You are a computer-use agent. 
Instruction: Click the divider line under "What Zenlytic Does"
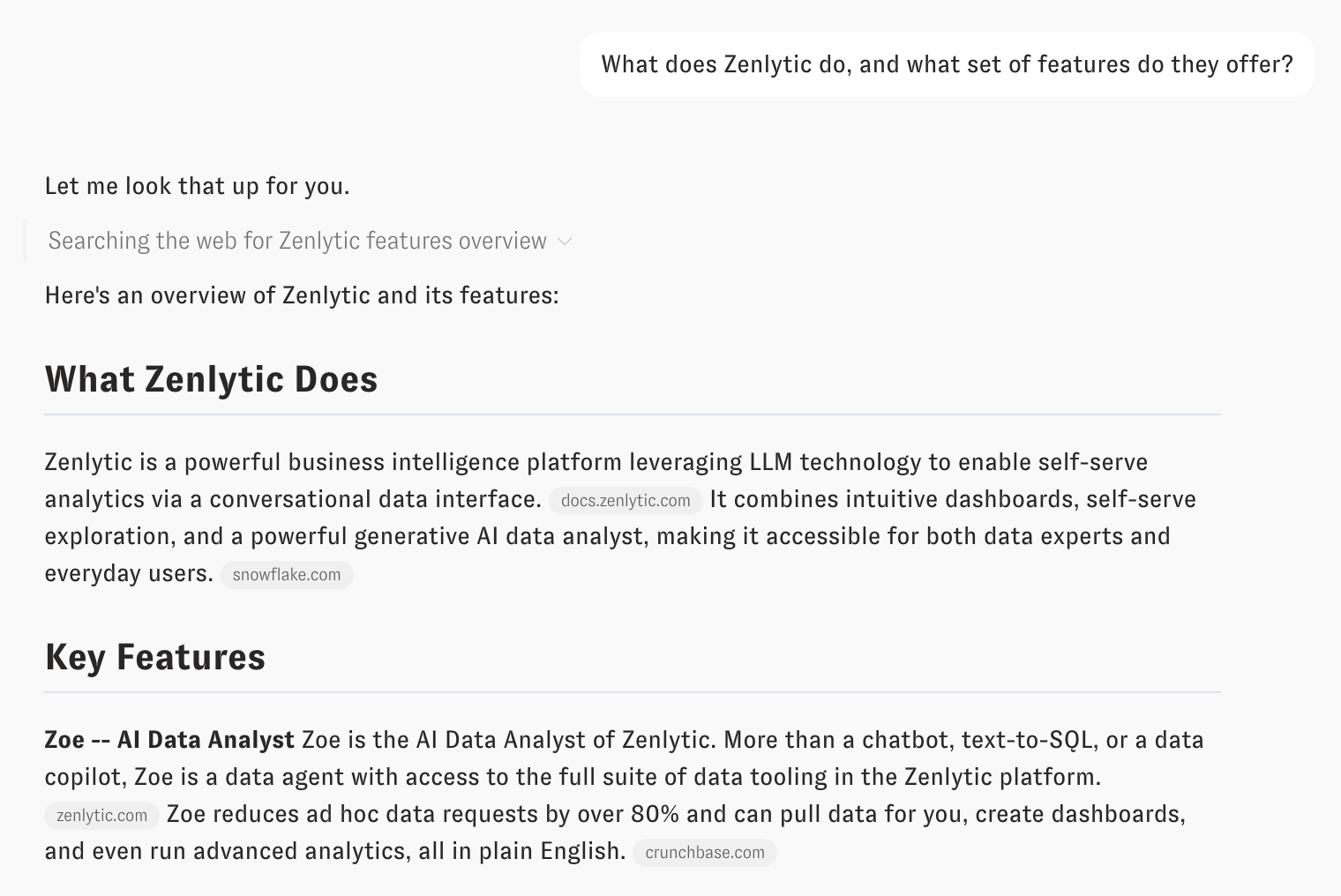(x=632, y=414)
